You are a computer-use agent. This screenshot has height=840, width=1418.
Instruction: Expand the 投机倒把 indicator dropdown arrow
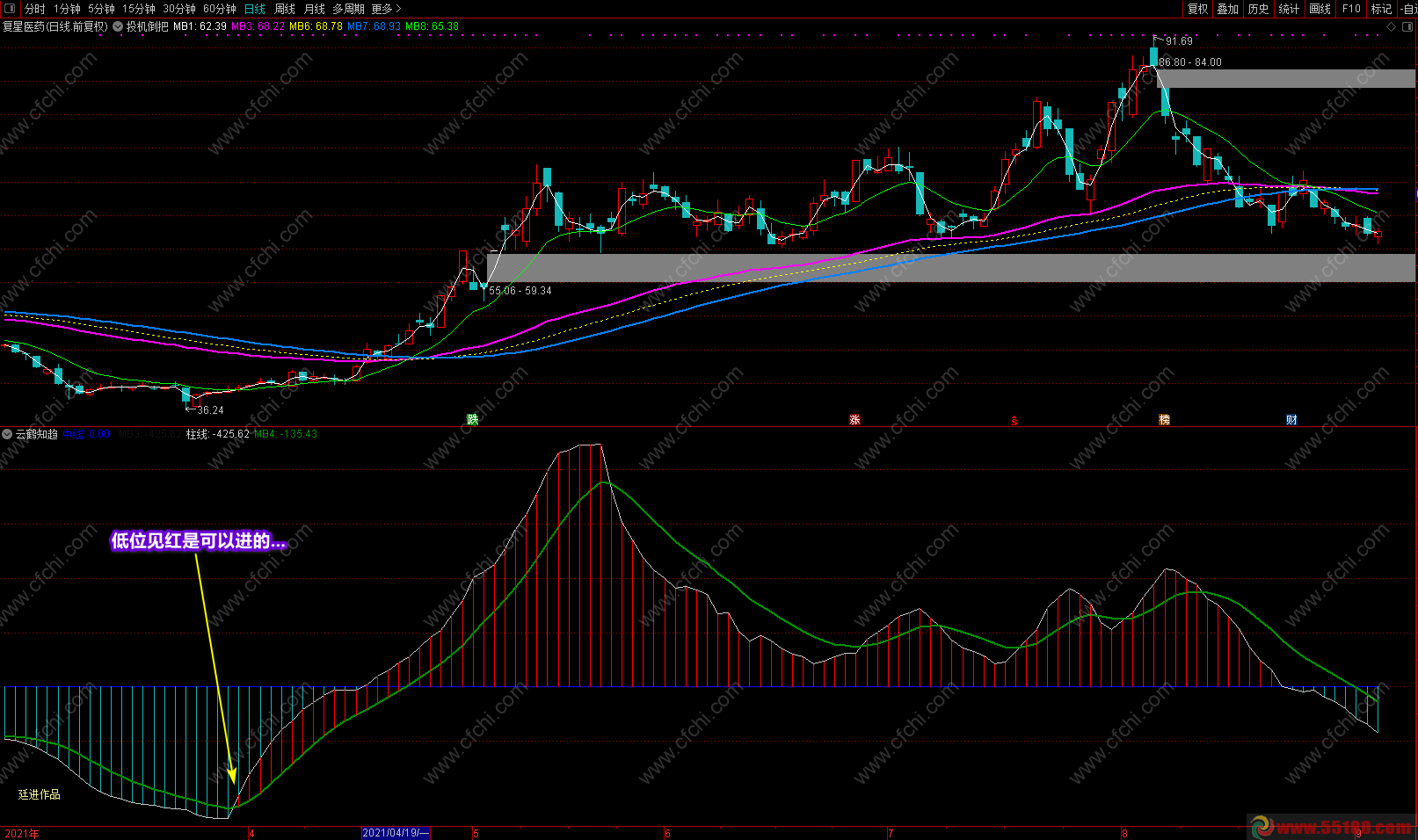point(118,26)
